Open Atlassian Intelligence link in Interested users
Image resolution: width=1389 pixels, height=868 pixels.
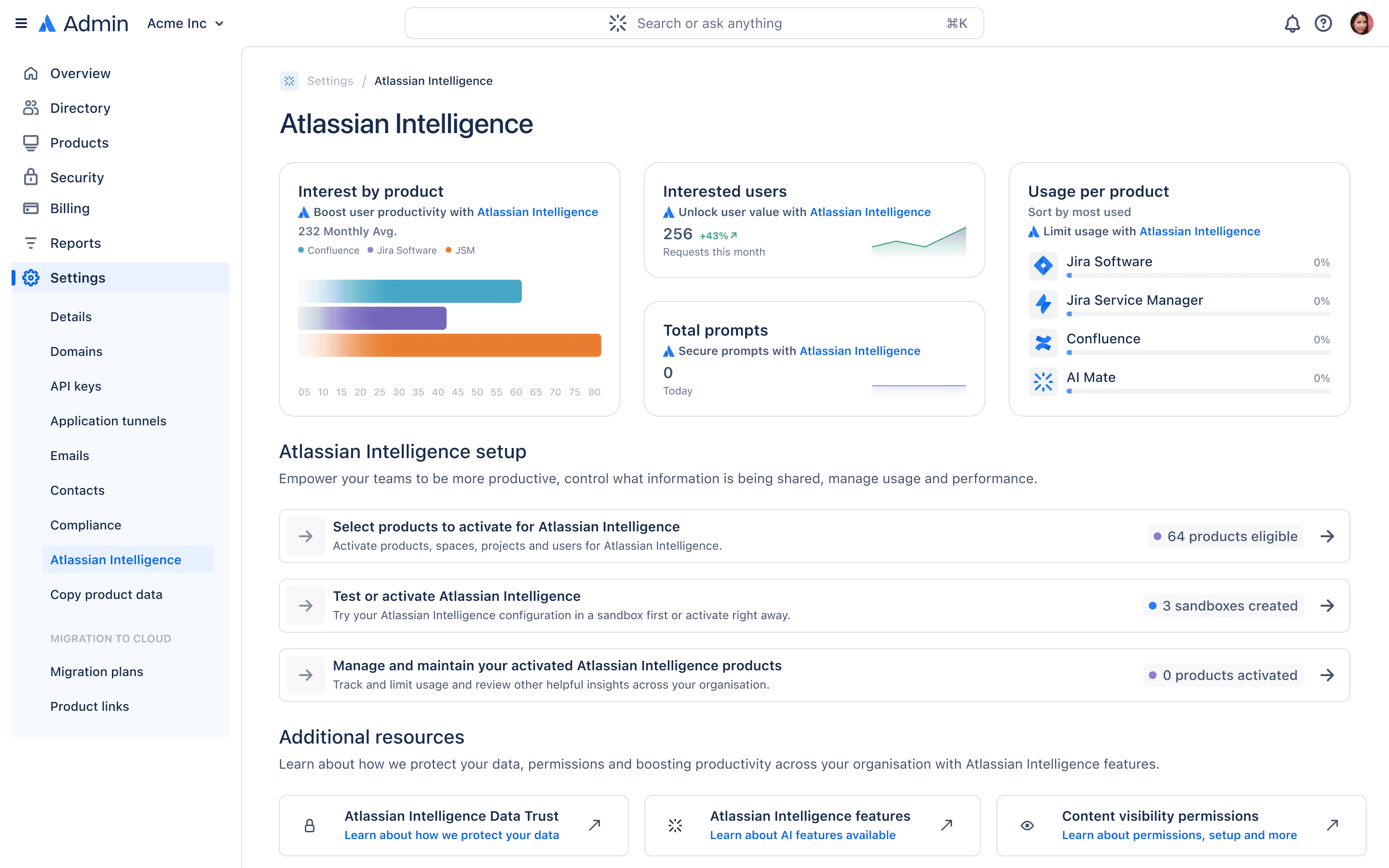click(870, 212)
